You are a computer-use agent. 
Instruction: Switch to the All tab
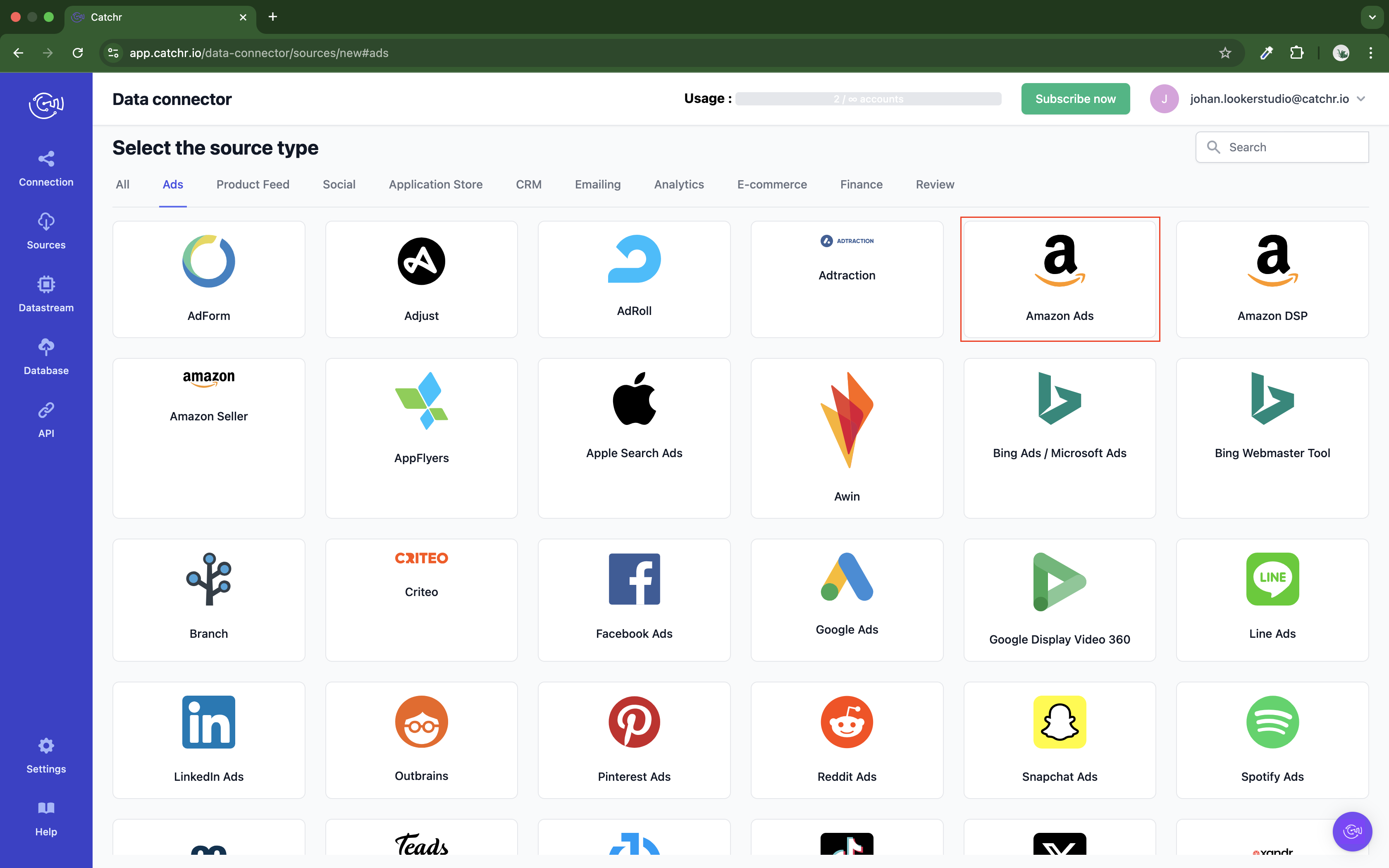(x=122, y=184)
